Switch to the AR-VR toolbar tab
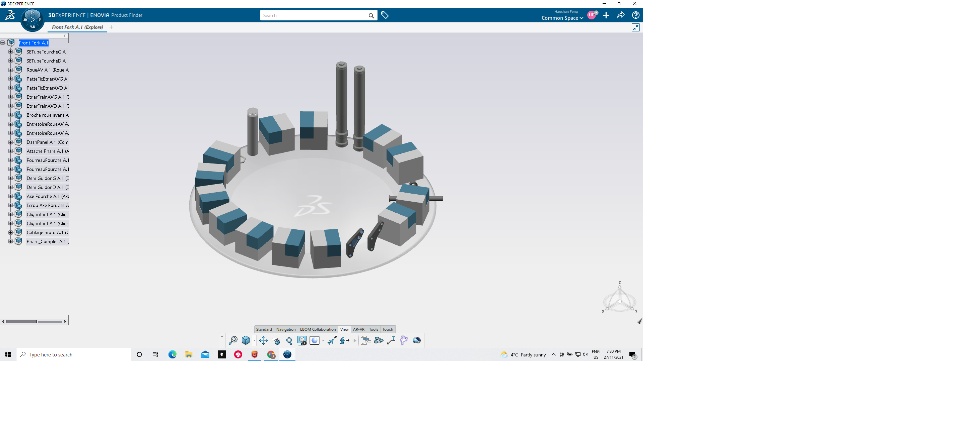 pyautogui.click(x=359, y=329)
